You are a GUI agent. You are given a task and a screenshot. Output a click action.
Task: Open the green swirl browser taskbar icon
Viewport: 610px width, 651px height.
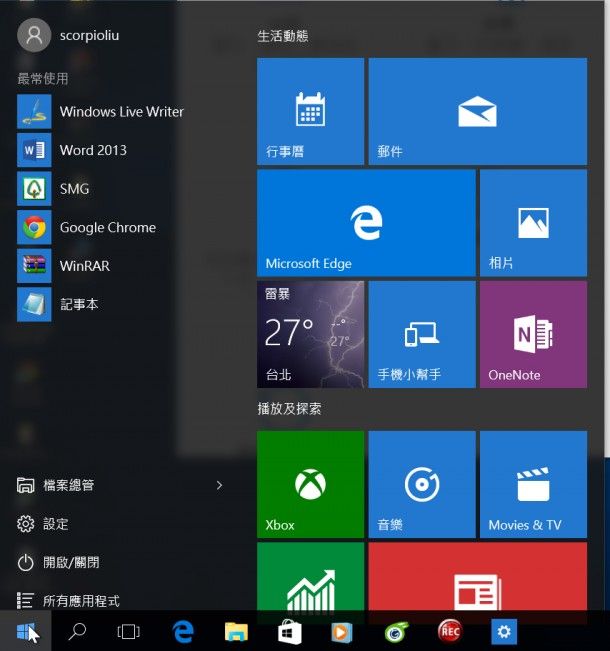tap(396, 631)
